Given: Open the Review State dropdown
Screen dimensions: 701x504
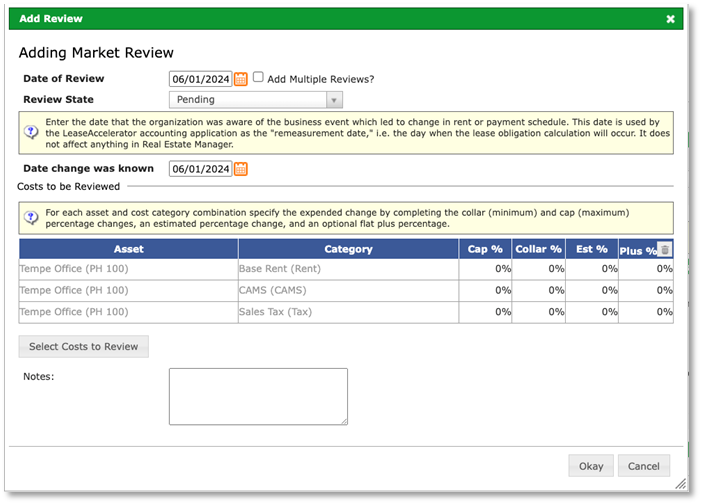Looking at the screenshot, I should tap(256, 100).
